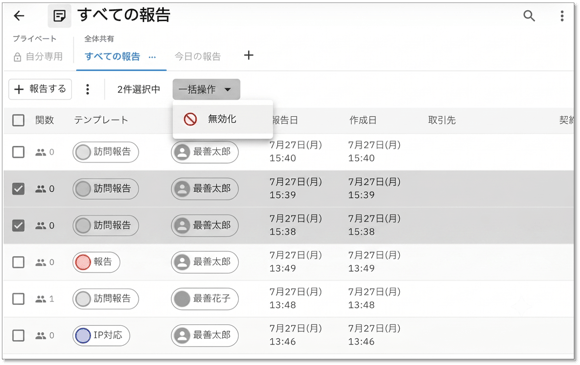The width and height of the screenshot is (580, 365).
Task: Uncheck the 15:38 訪問報告 row checkbox
Action: click(x=18, y=226)
